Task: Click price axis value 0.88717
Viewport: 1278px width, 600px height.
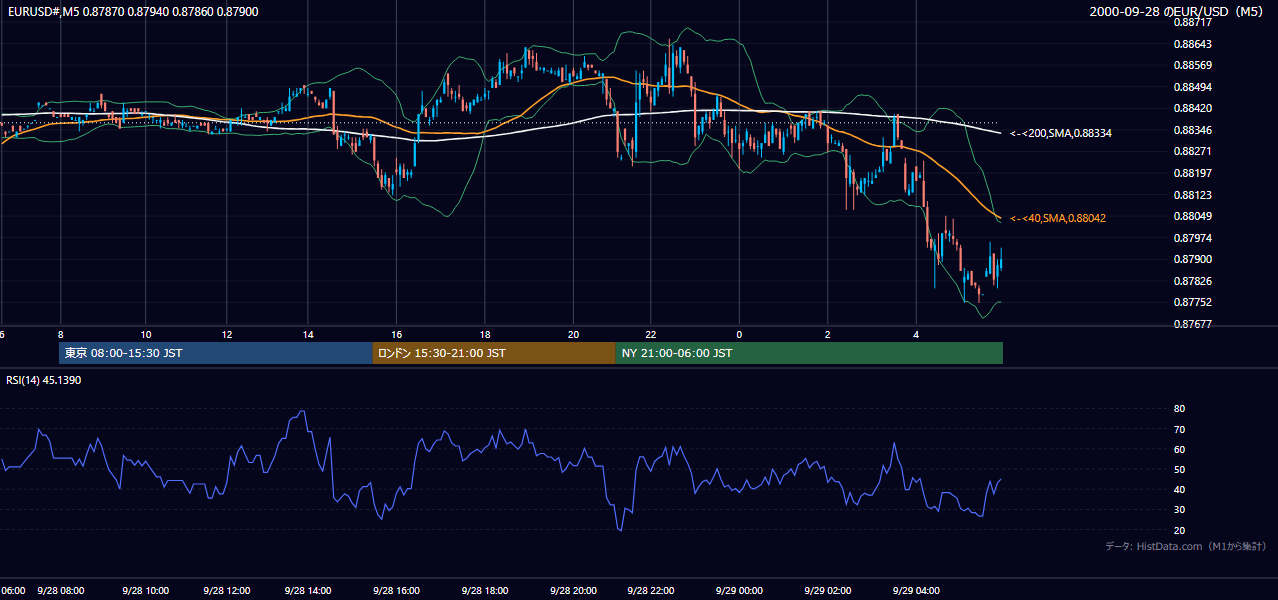Action: click(1192, 22)
